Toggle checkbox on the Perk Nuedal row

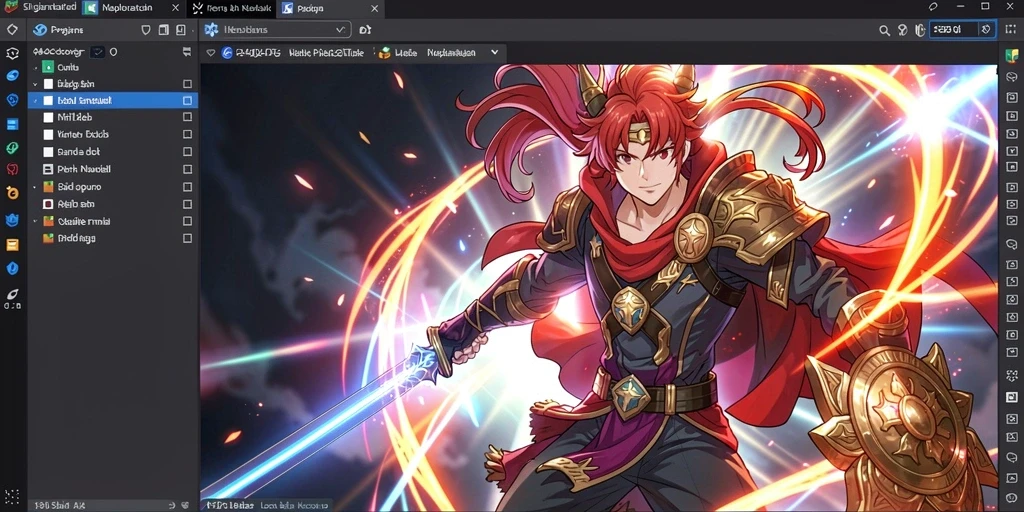tap(187, 169)
